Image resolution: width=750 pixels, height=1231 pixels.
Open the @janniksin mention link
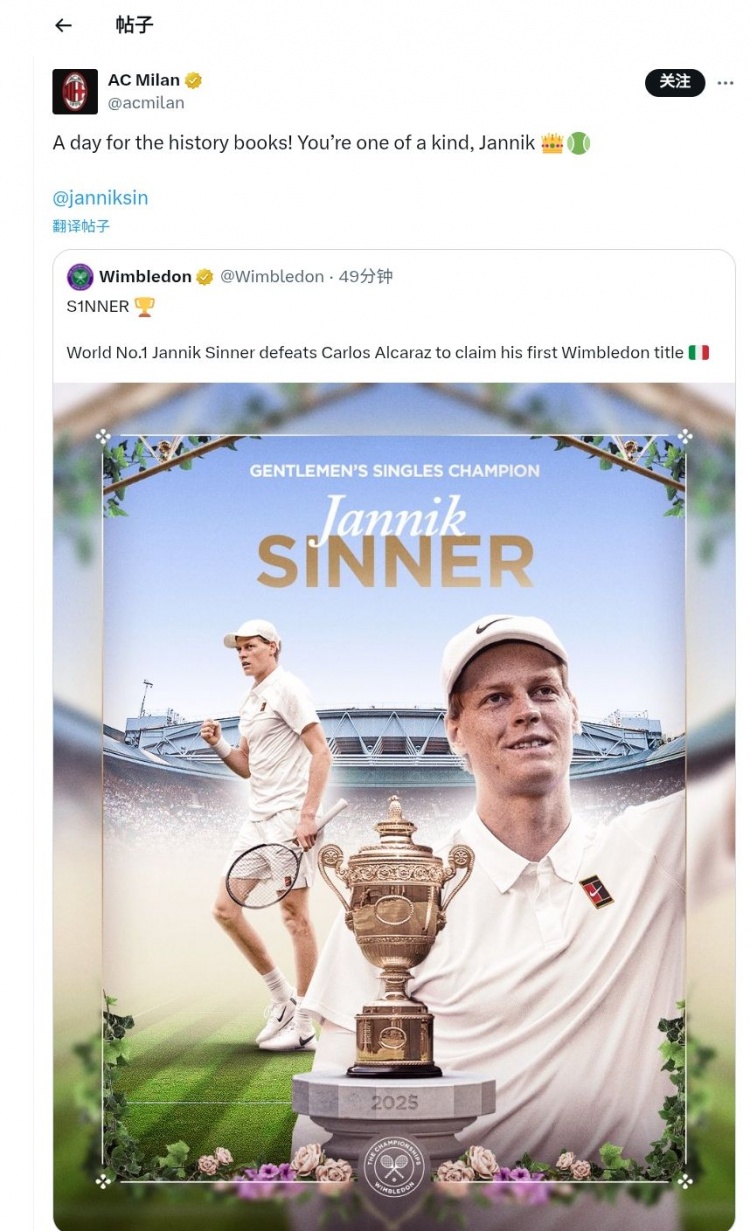click(100, 198)
